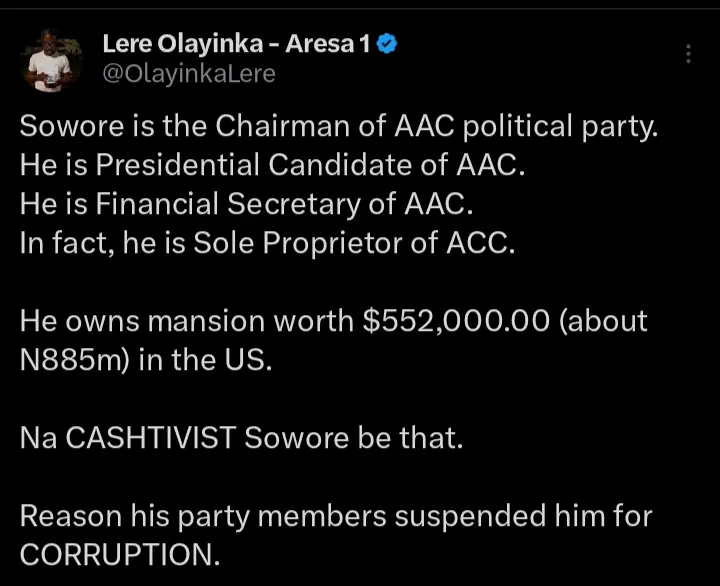The height and width of the screenshot is (586, 720).
Task: Click the word Reason in the last paragraph
Action: click(x=71, y=516)
